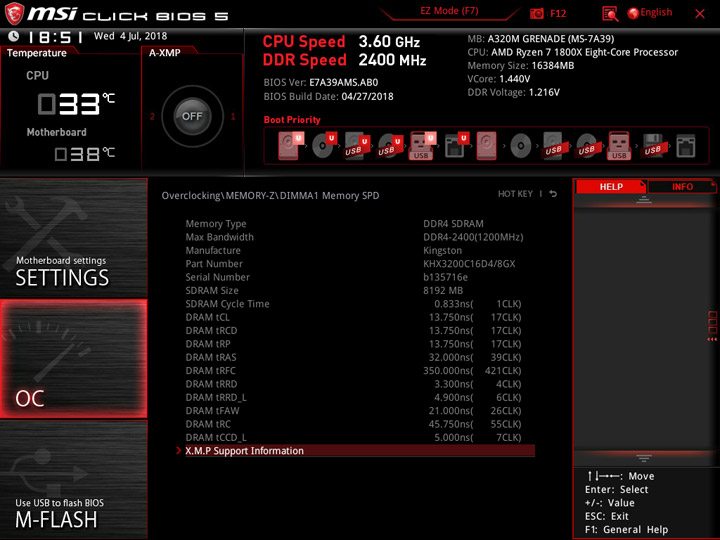Select the first UEFI hard disk boot device
720x540 pixels.
[x=289, y=146]
